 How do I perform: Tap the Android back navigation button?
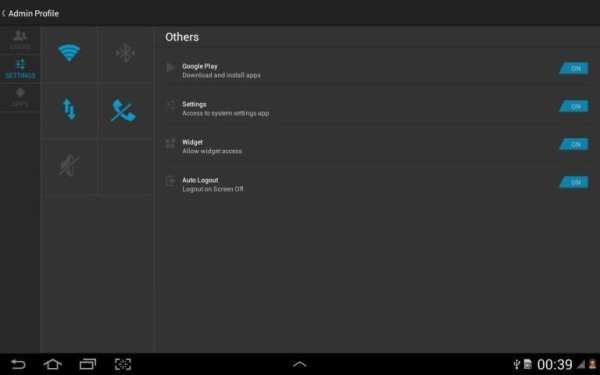click(18, 364)
